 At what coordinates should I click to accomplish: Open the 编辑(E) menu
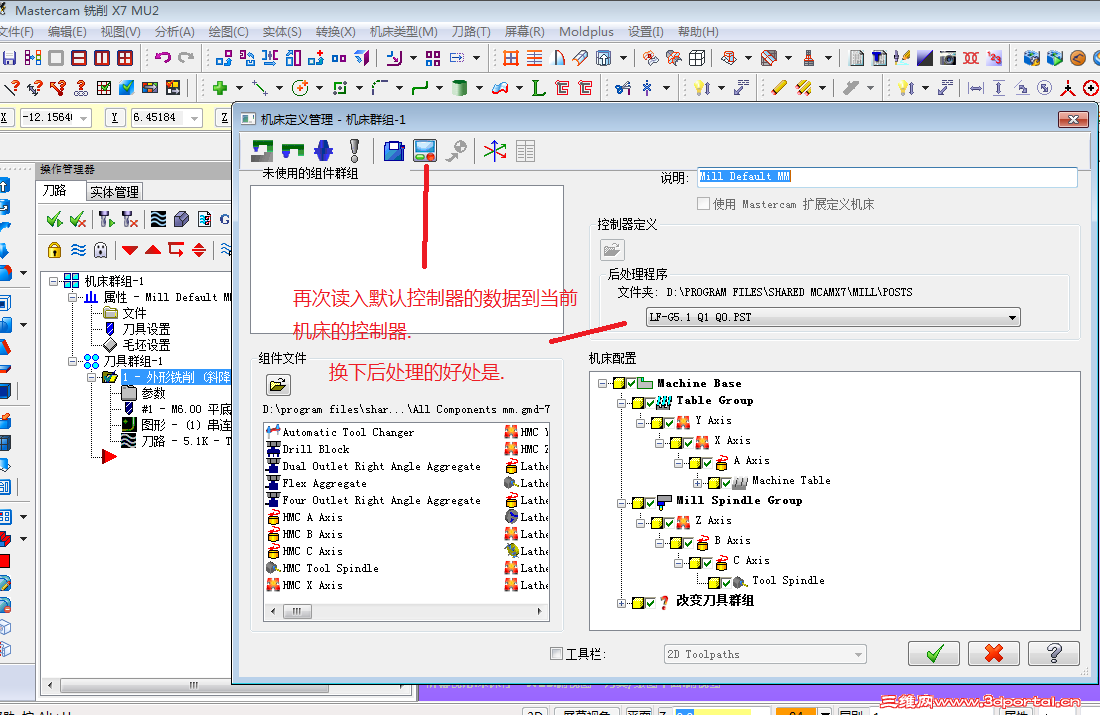(67, 32)
